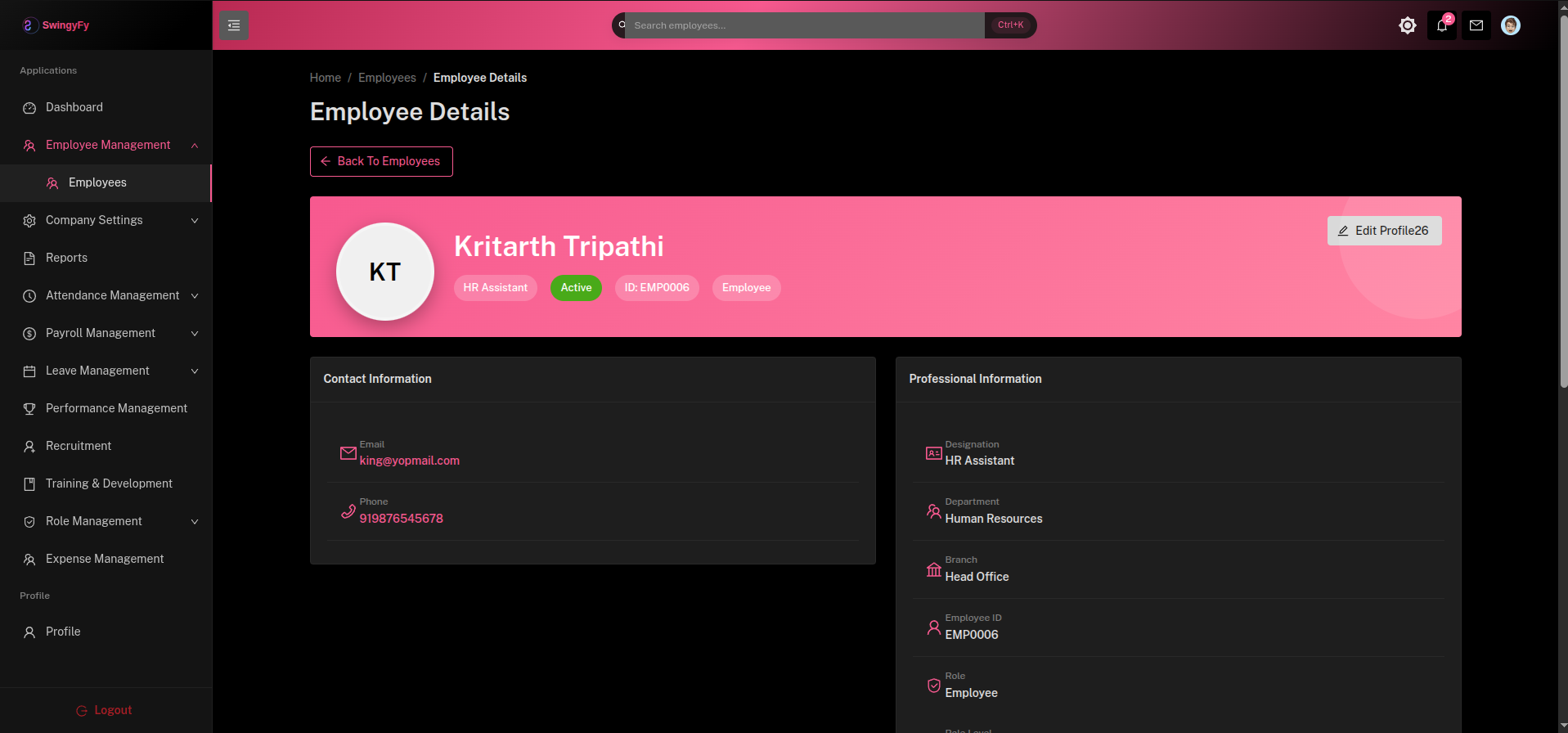Open the Dashboard menu item
The image size is (1568, 733).
(74, 108)
